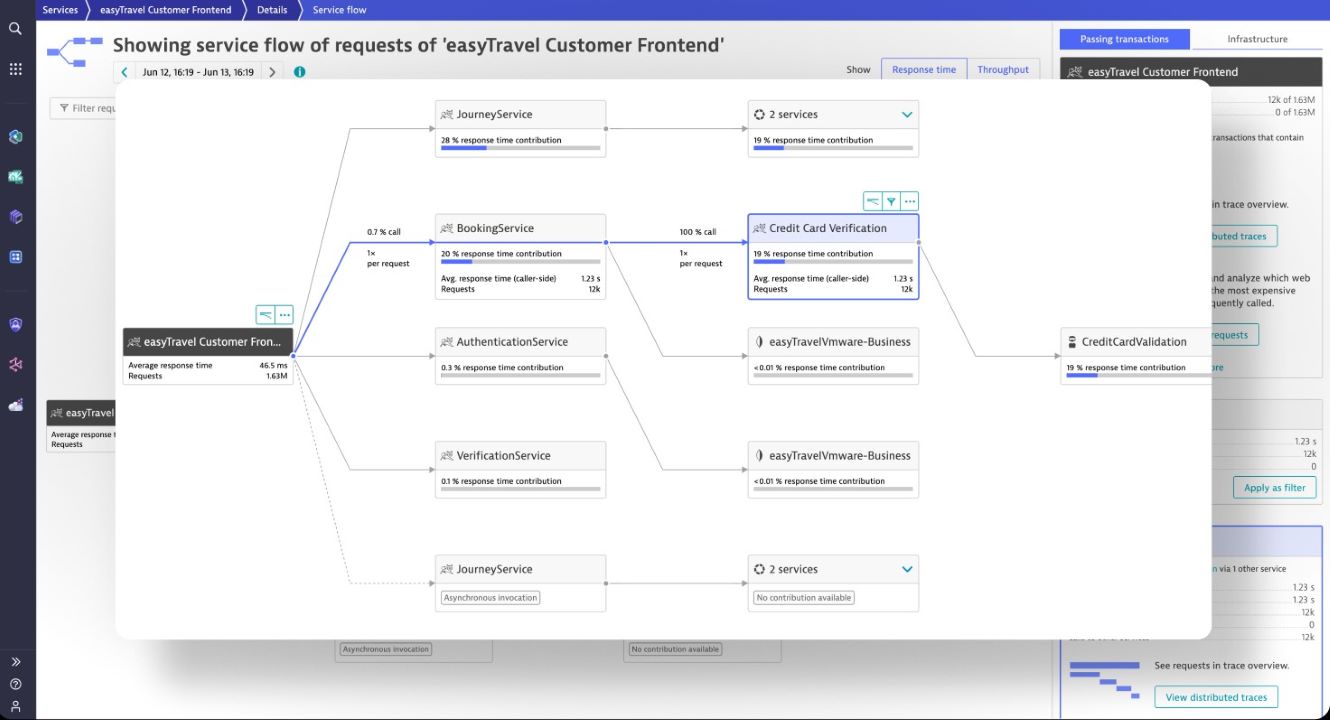Click the VerificationService service icon

point(447,456)
